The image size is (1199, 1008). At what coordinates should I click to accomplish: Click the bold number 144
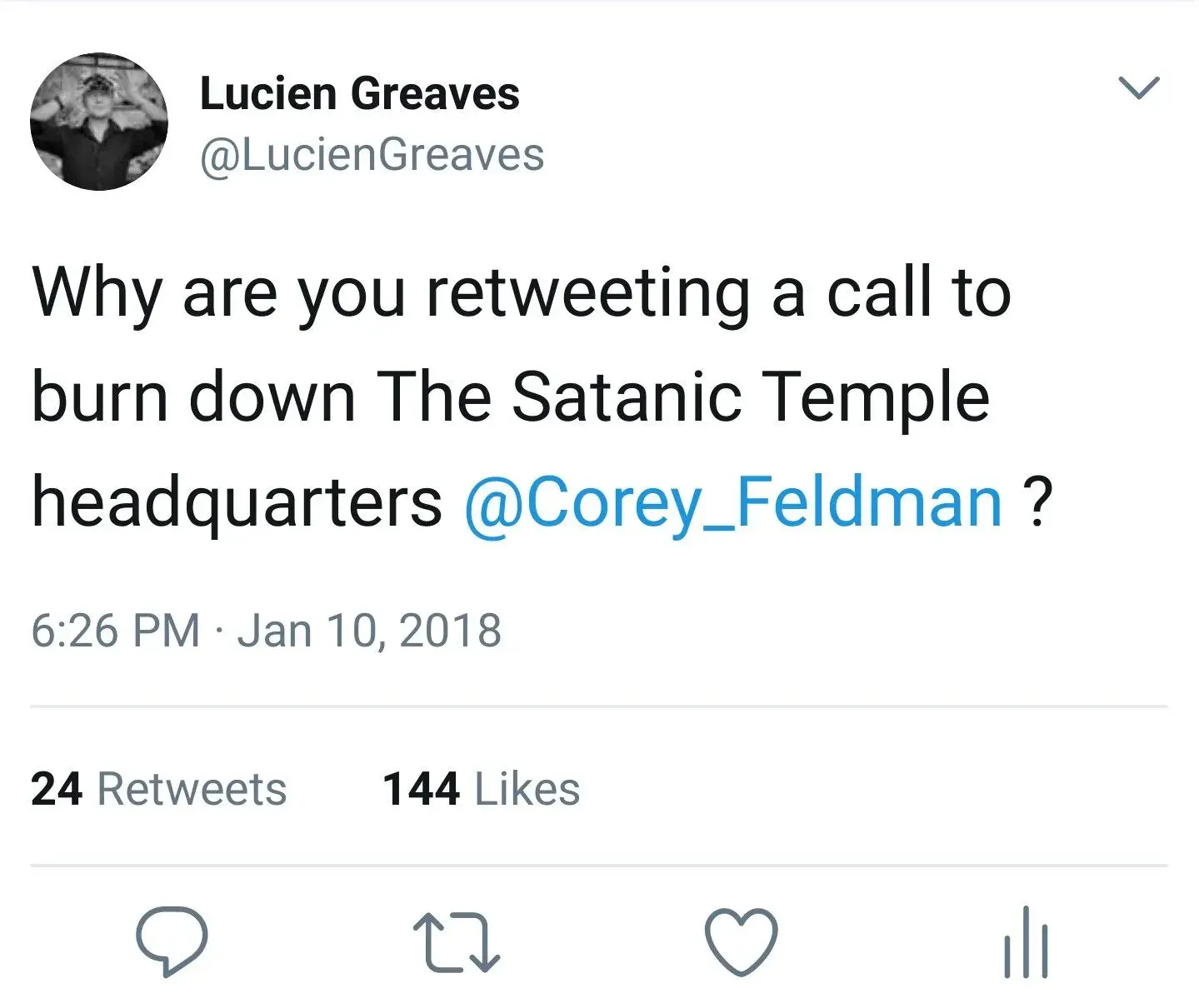click(421, 789)
